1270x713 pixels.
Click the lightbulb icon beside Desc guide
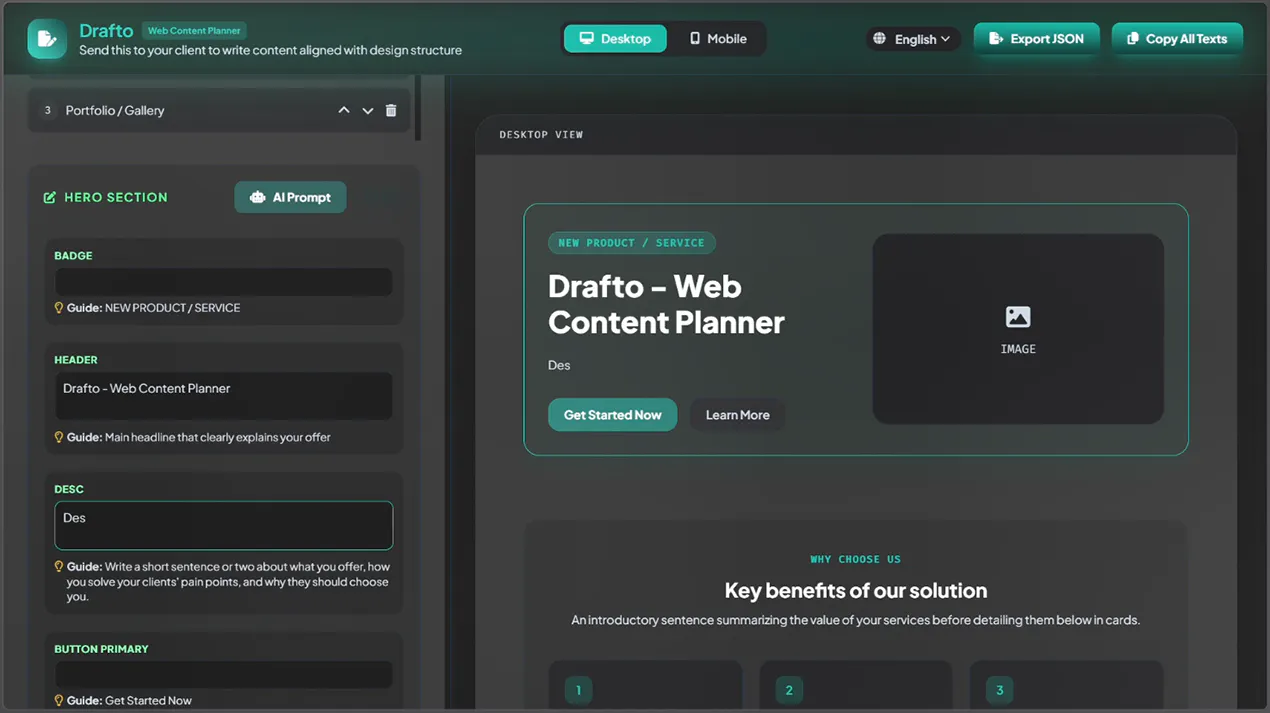click(59, 567)
